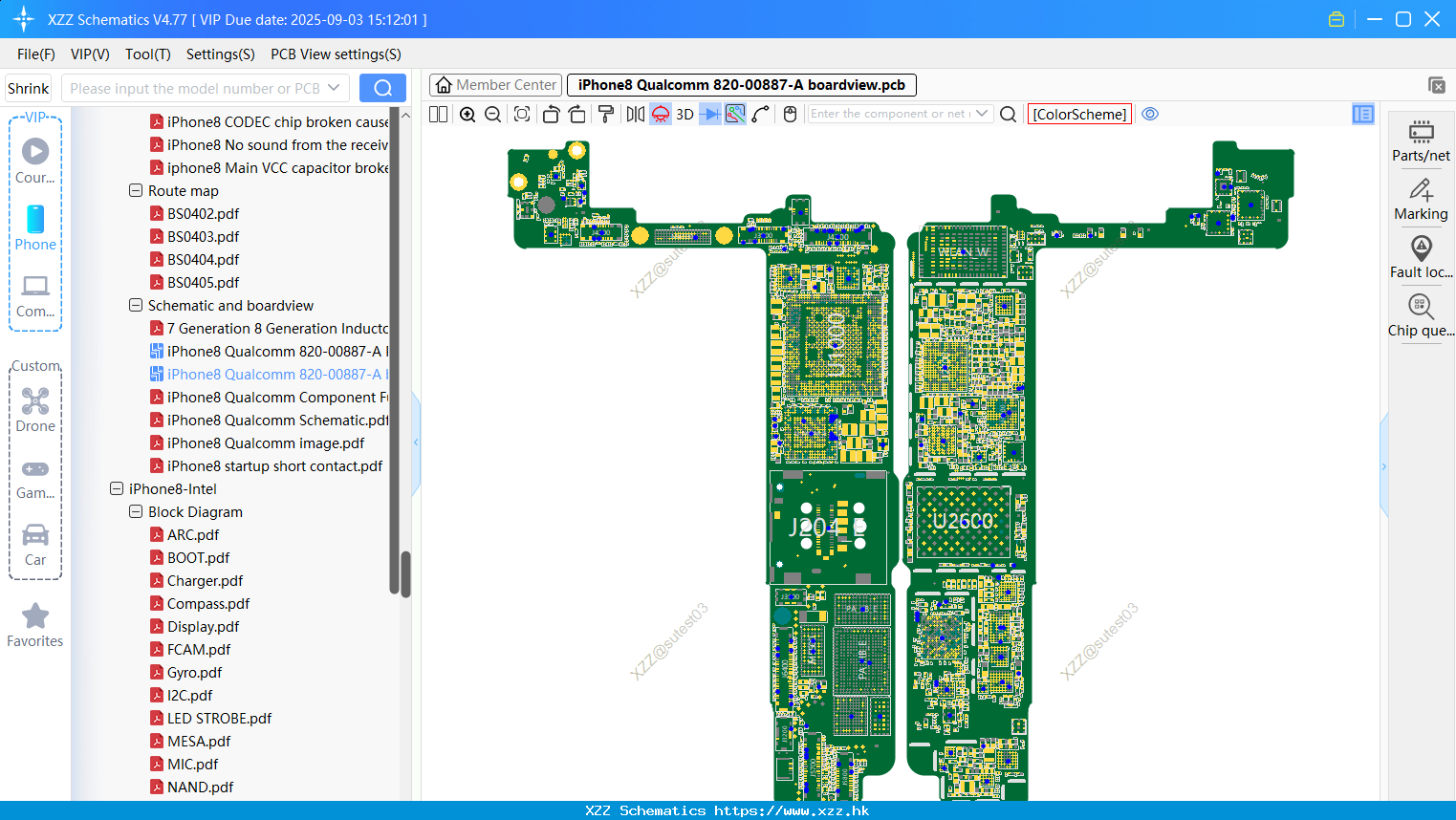Open PCB View settings(S) menu
The height and width of the screenshot is (820, 1456).
point(336,54)
